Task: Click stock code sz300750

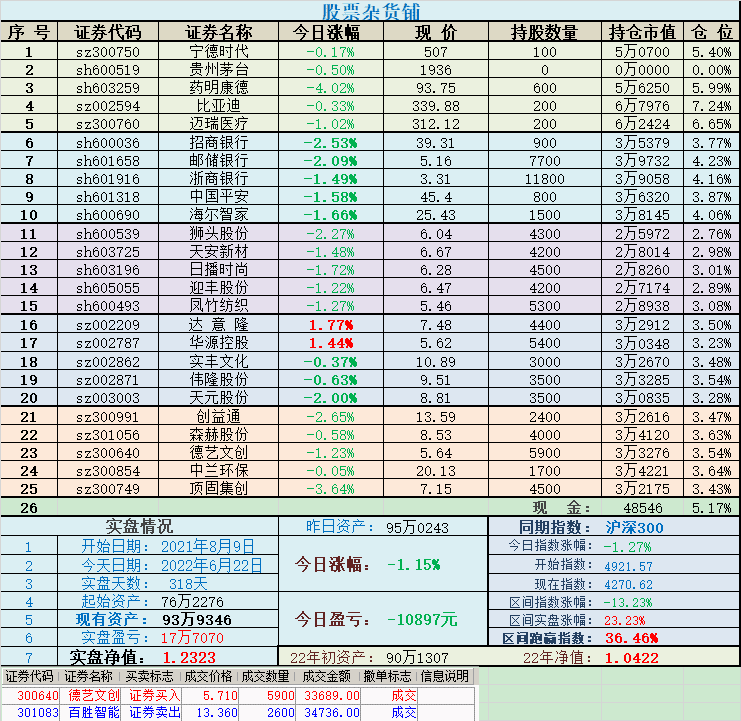Action: (x=108, y=52)
